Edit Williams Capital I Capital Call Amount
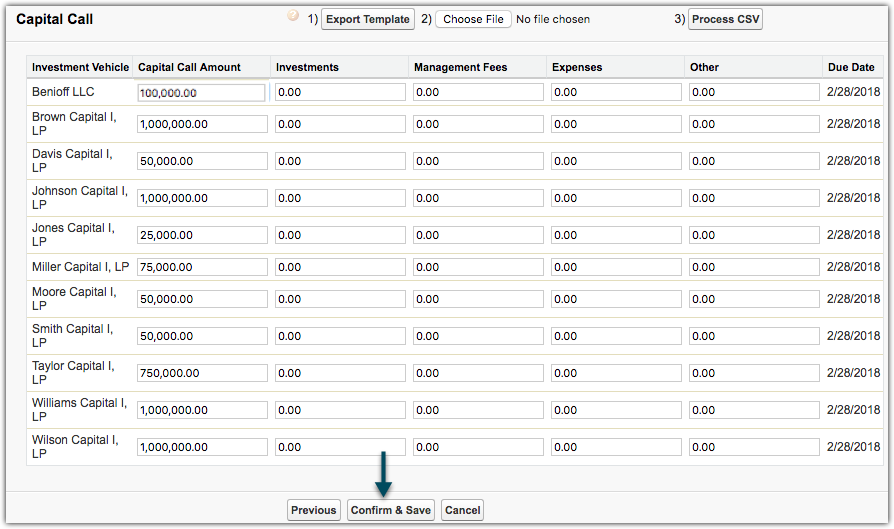Viewport: 894px width, 529px height. pos(202,410)
